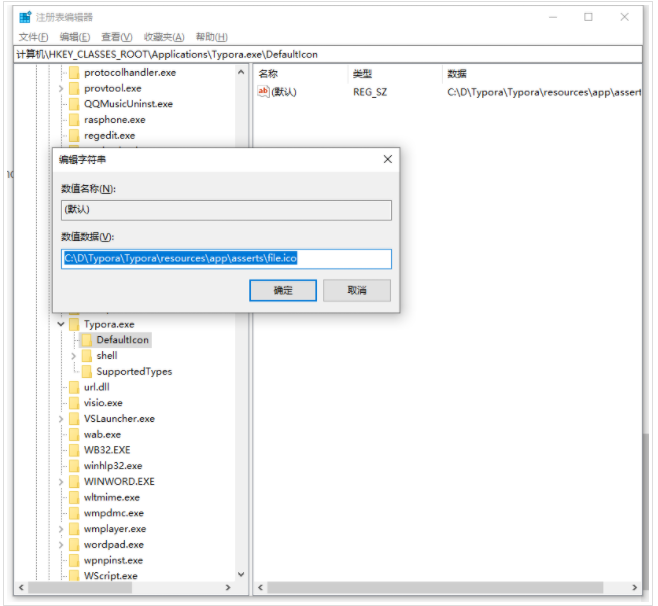Viewport: 658px width, 606px height.
Task: Expand the provtool.exe key
Action: [x=61, y=89]
